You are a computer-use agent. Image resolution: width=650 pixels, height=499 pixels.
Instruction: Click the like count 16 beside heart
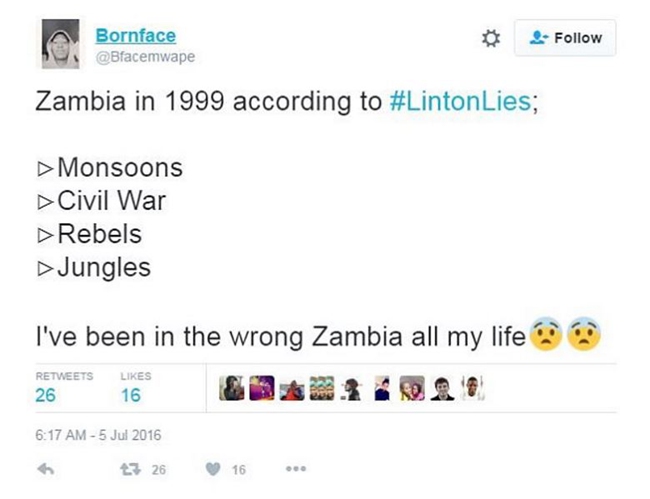239,469
